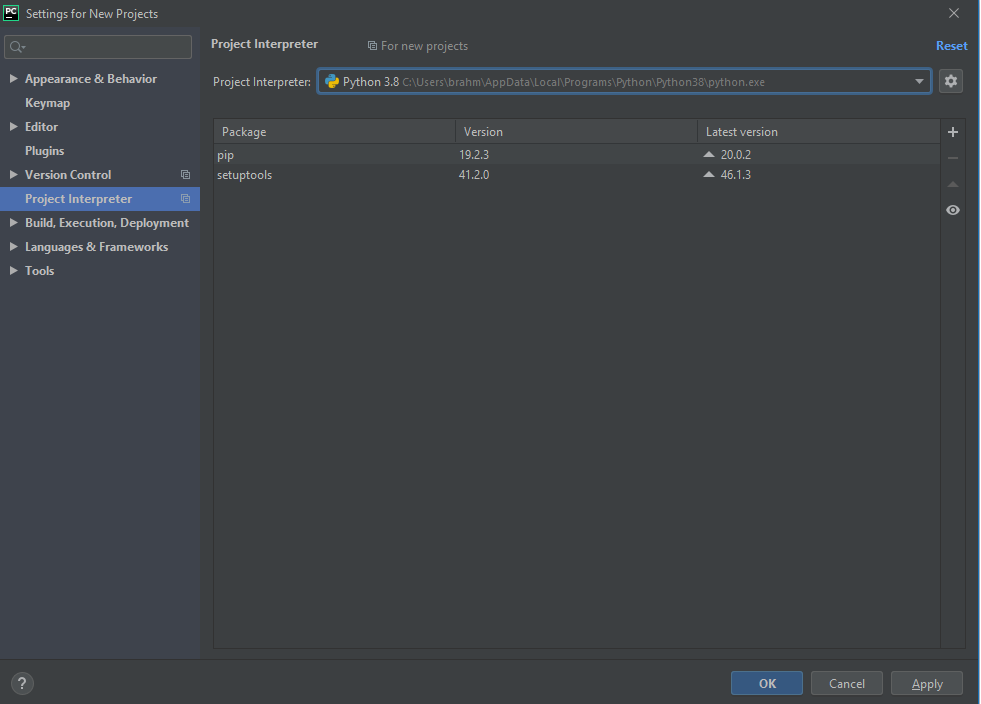The height and width of the screenshot is (704, 981).
Task: Click the settings search field
Action: pos(97,46)
